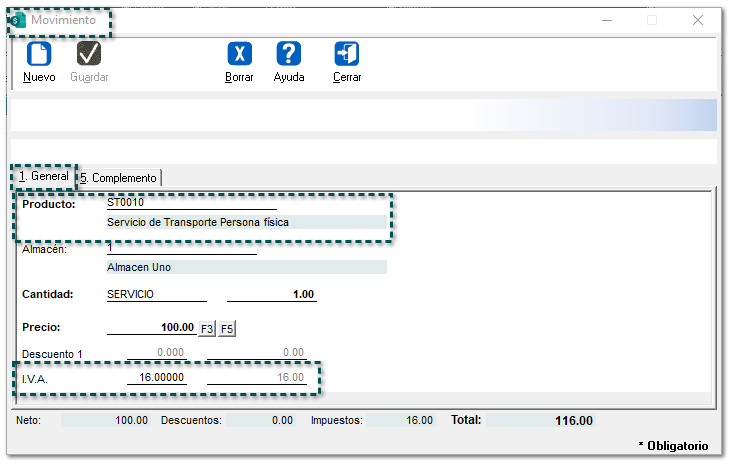Click the Movimiento window title
The image size is (731, 464).
[63, 20]
